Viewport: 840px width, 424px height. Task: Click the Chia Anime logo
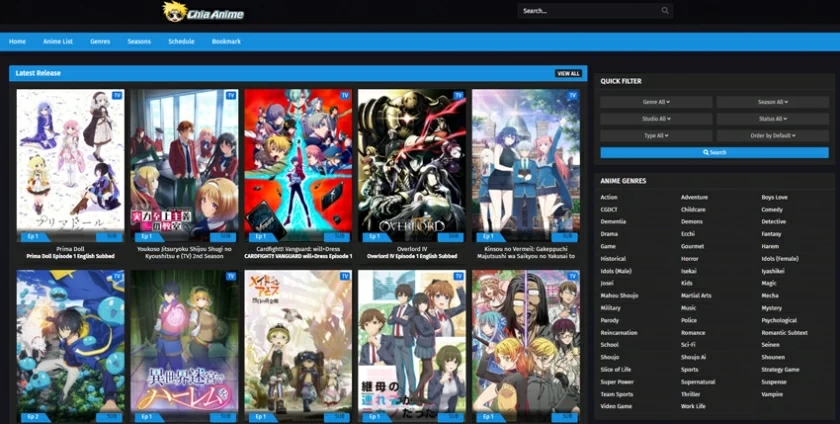(203, 12)
